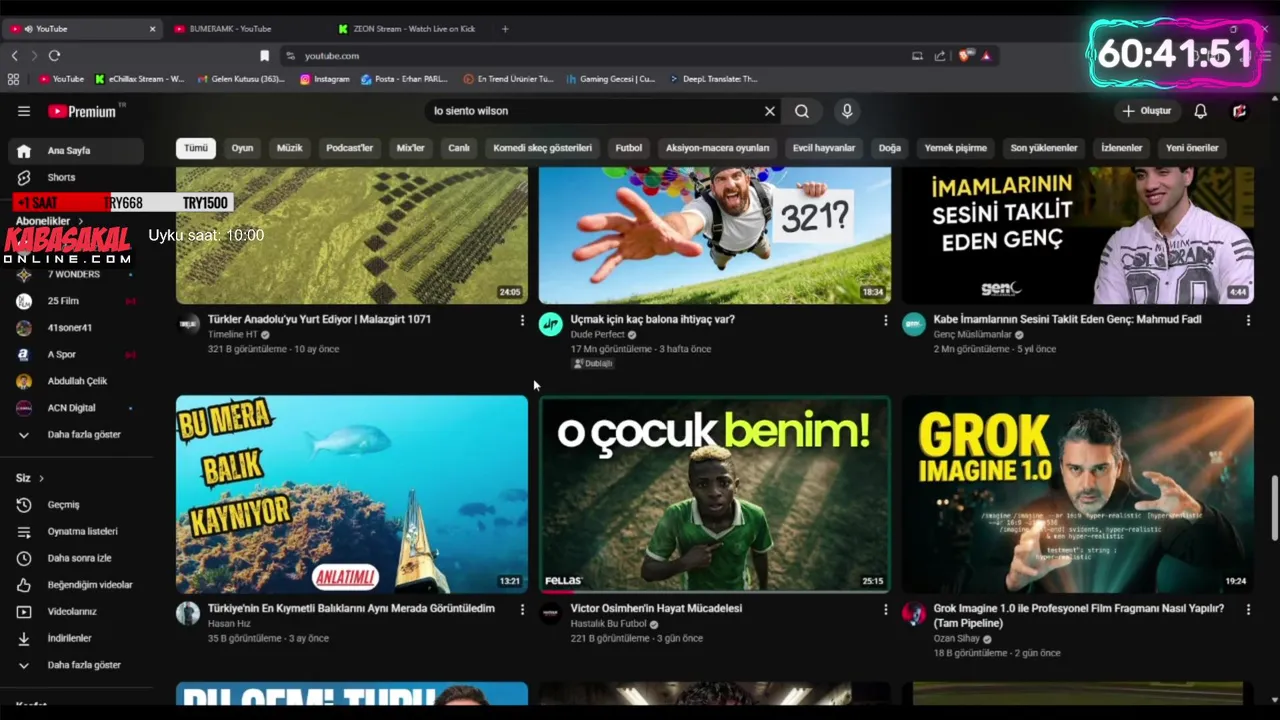
Task: Select the Canlı filter chip
Action: [459, 148]
